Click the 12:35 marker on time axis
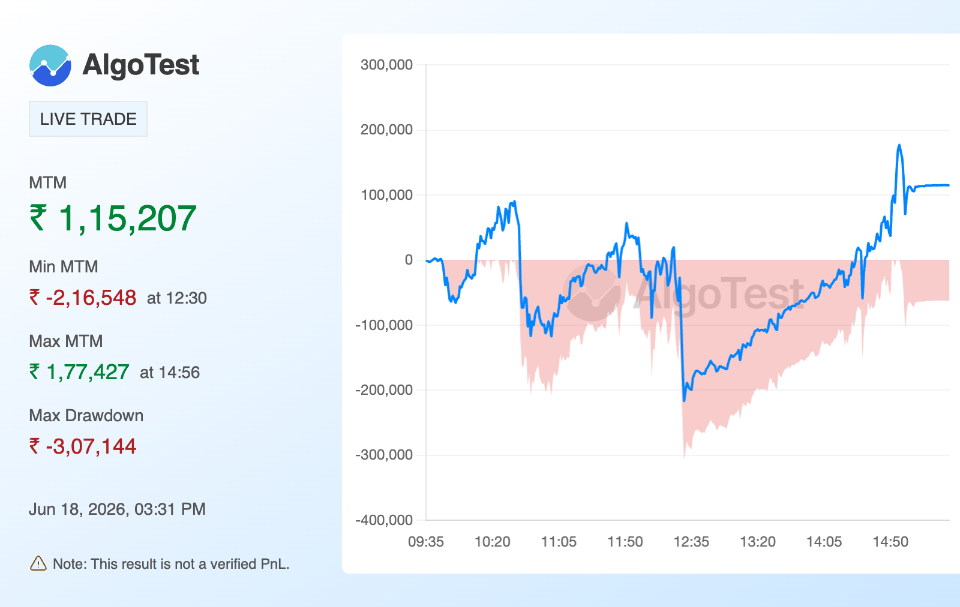 pyautogui.click(x=691, y=541)
